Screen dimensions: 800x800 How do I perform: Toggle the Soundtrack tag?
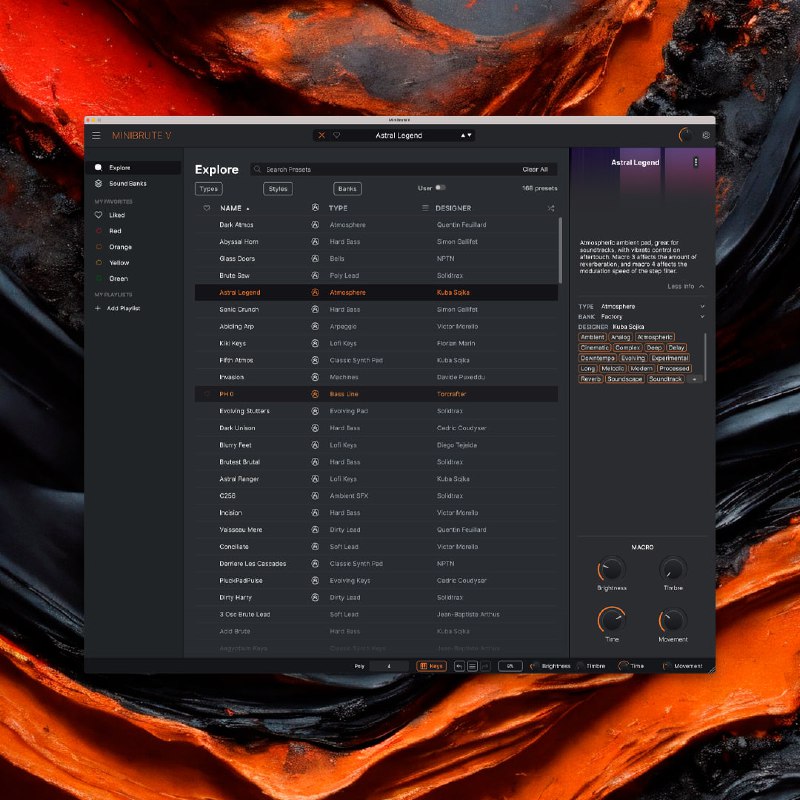(665, 379)
